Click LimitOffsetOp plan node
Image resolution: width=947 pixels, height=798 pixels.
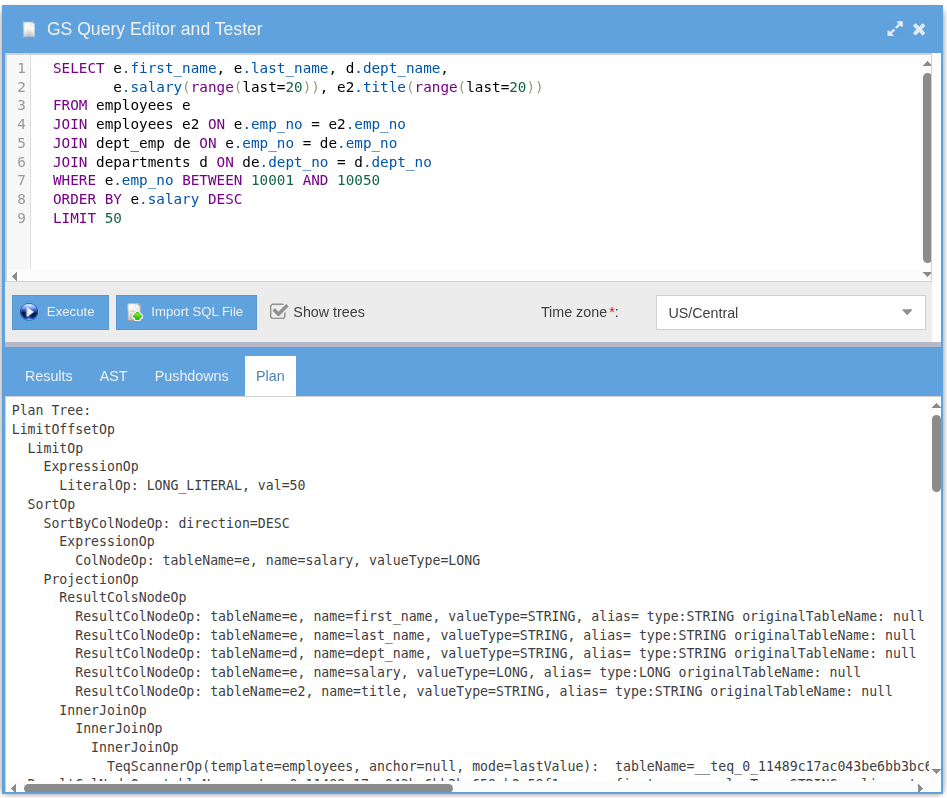[63, 429]
